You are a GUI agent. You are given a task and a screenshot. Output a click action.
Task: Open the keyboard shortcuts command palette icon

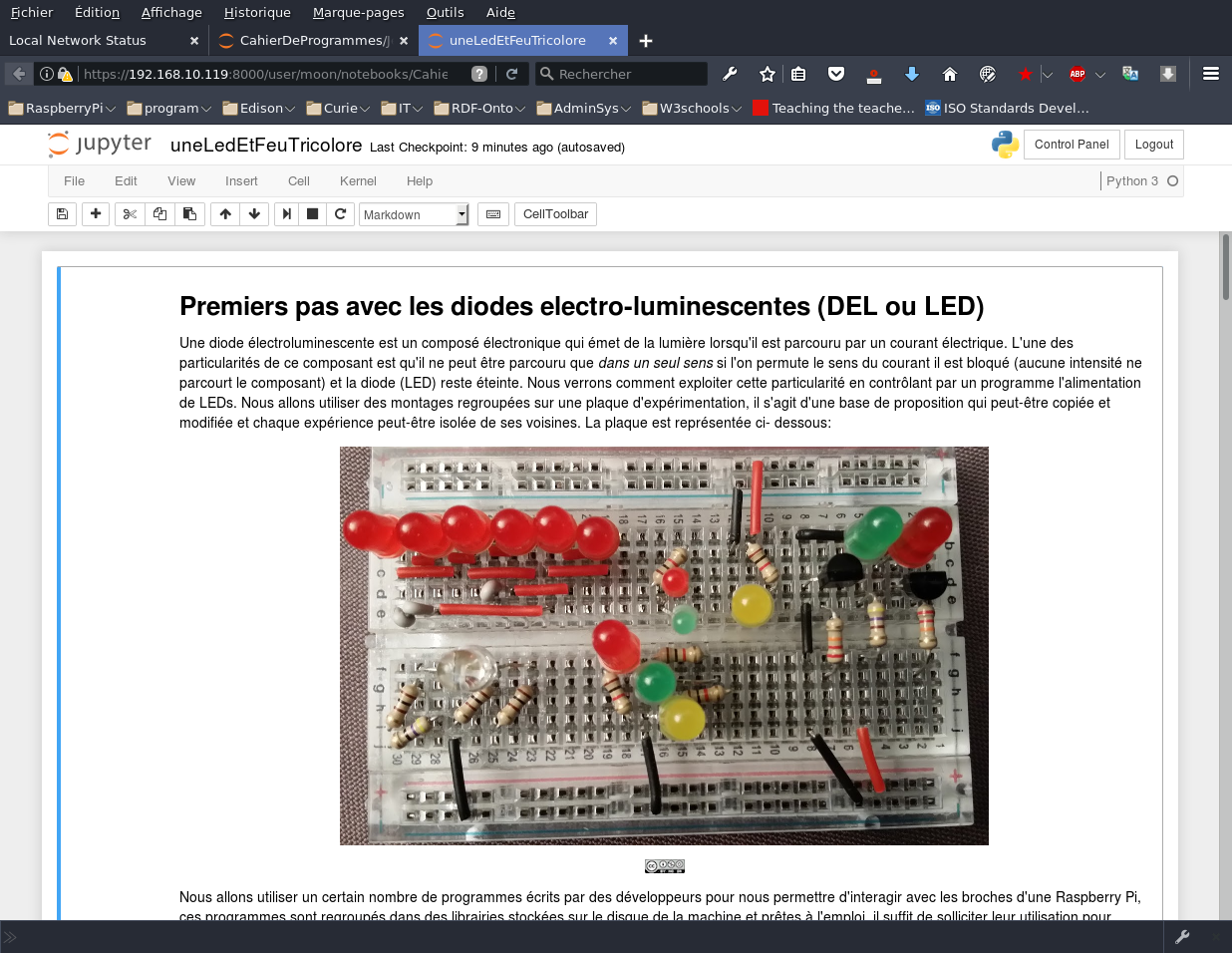point(492,213)
